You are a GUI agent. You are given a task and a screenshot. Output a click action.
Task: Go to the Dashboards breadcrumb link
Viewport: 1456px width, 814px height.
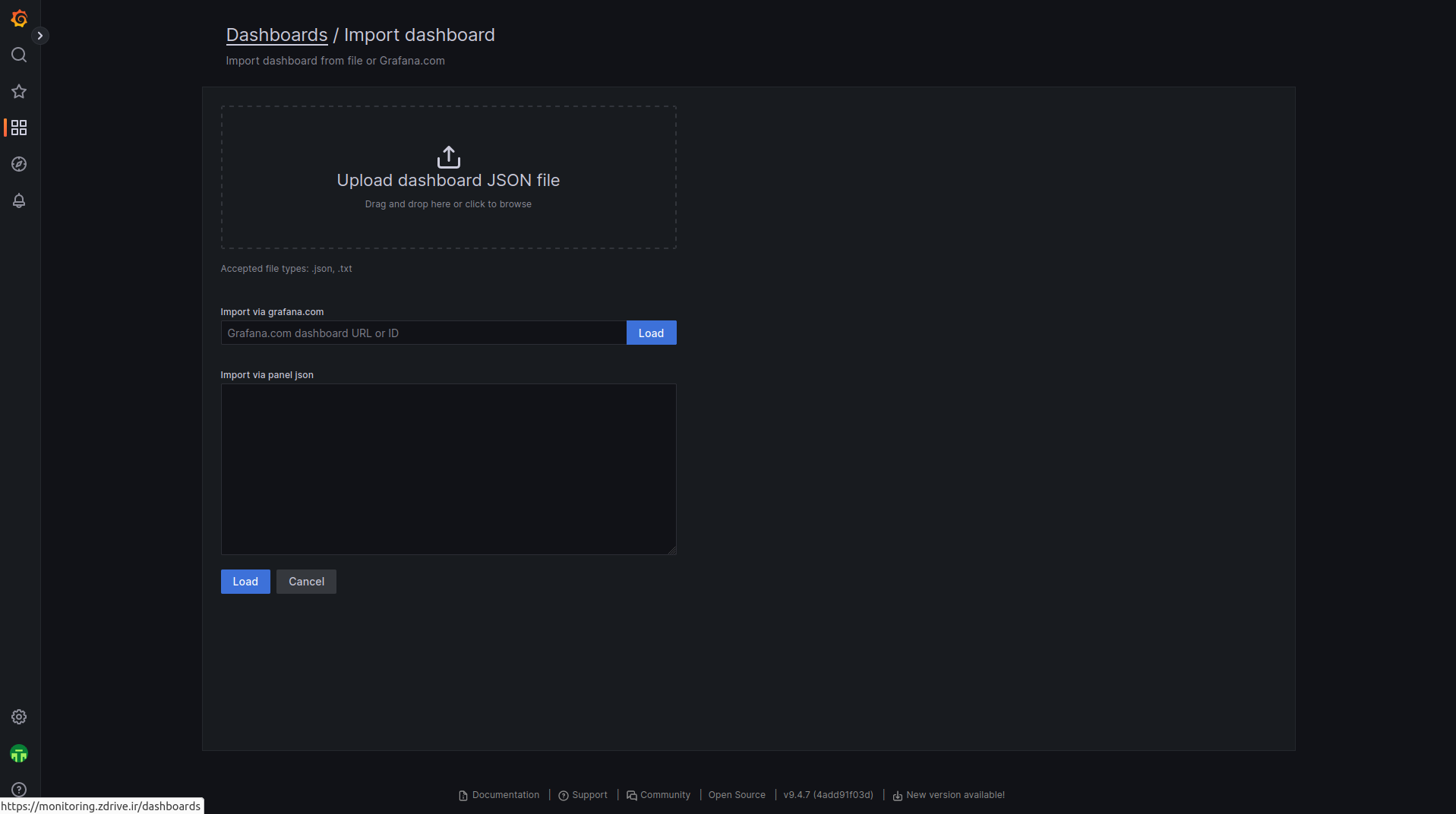point(276,35)
